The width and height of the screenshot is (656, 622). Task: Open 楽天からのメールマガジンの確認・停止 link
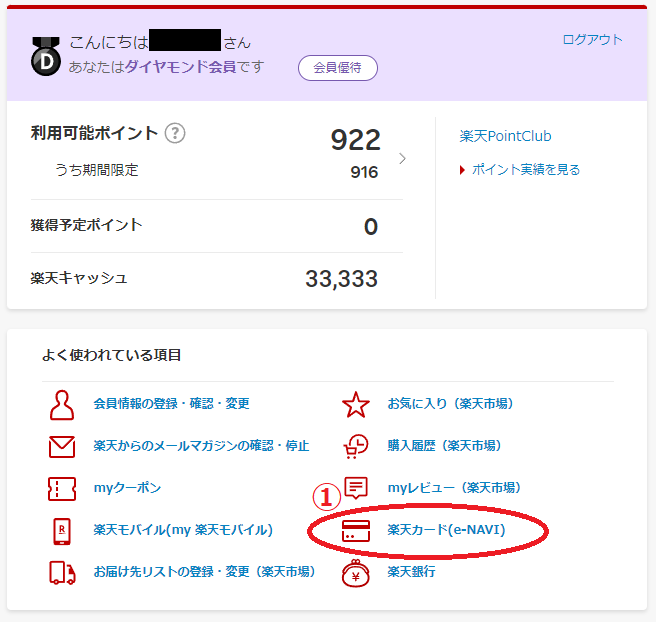pos(201,446)
